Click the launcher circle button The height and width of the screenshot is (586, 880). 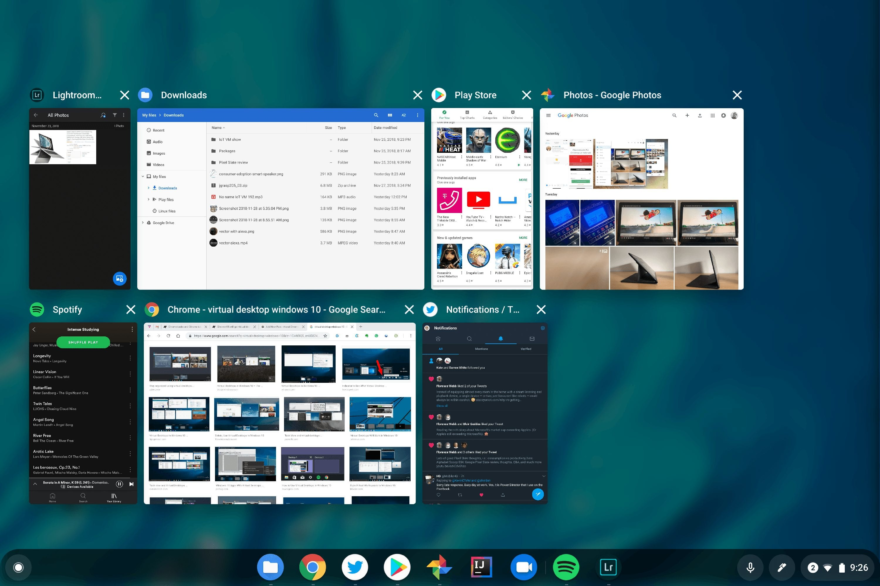[19, 567]
